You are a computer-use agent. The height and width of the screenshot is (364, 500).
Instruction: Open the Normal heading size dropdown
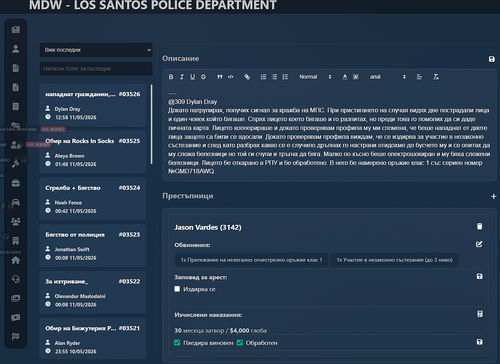(x=315, y=77)
